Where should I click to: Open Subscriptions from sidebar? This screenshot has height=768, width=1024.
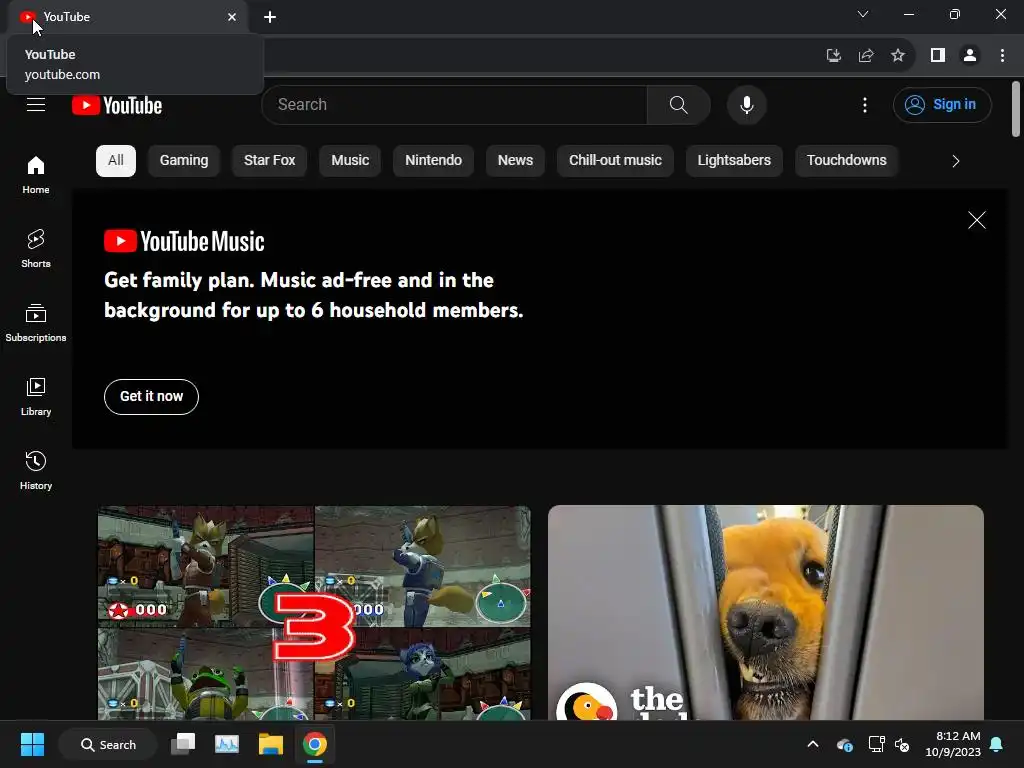pos(36,323)
